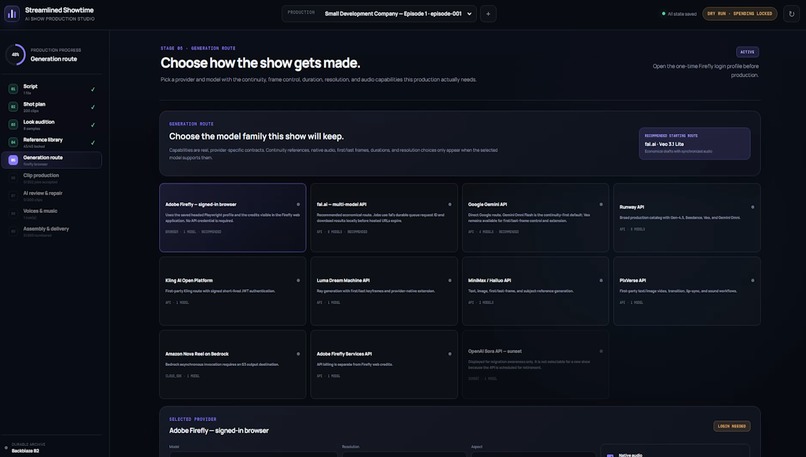Select Amazon Nova Reel on Bedrock card
806x457 pixels.
click(232, 364)
